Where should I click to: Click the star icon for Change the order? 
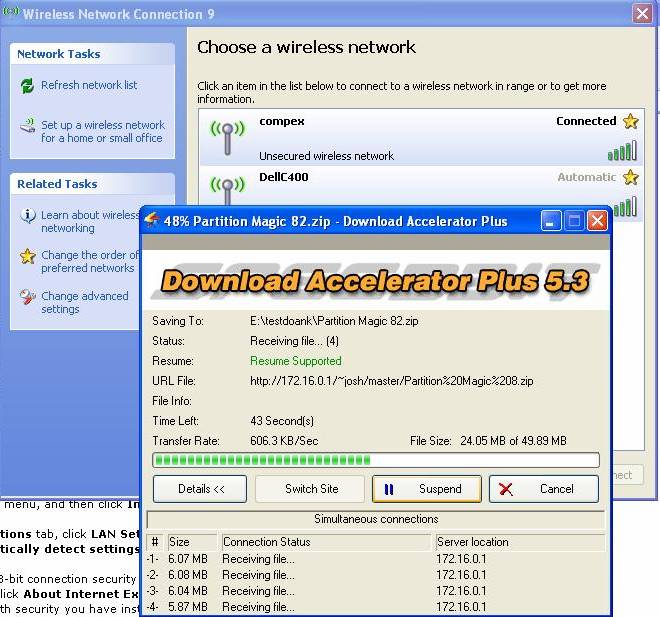[x=28, y=256]
